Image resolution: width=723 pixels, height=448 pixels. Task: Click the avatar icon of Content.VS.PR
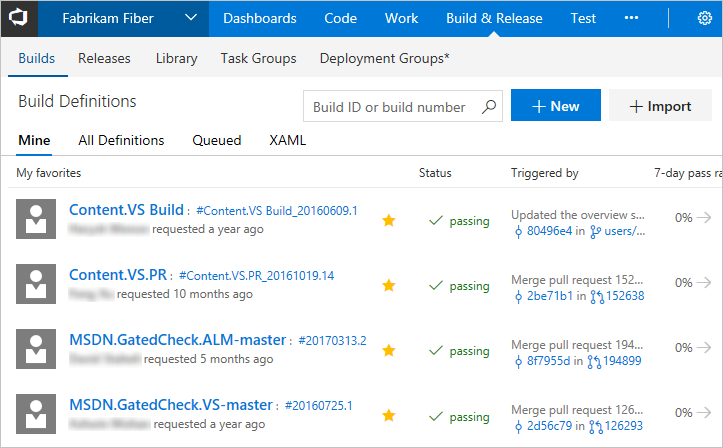pyautogui.click(x=36, y=284)
